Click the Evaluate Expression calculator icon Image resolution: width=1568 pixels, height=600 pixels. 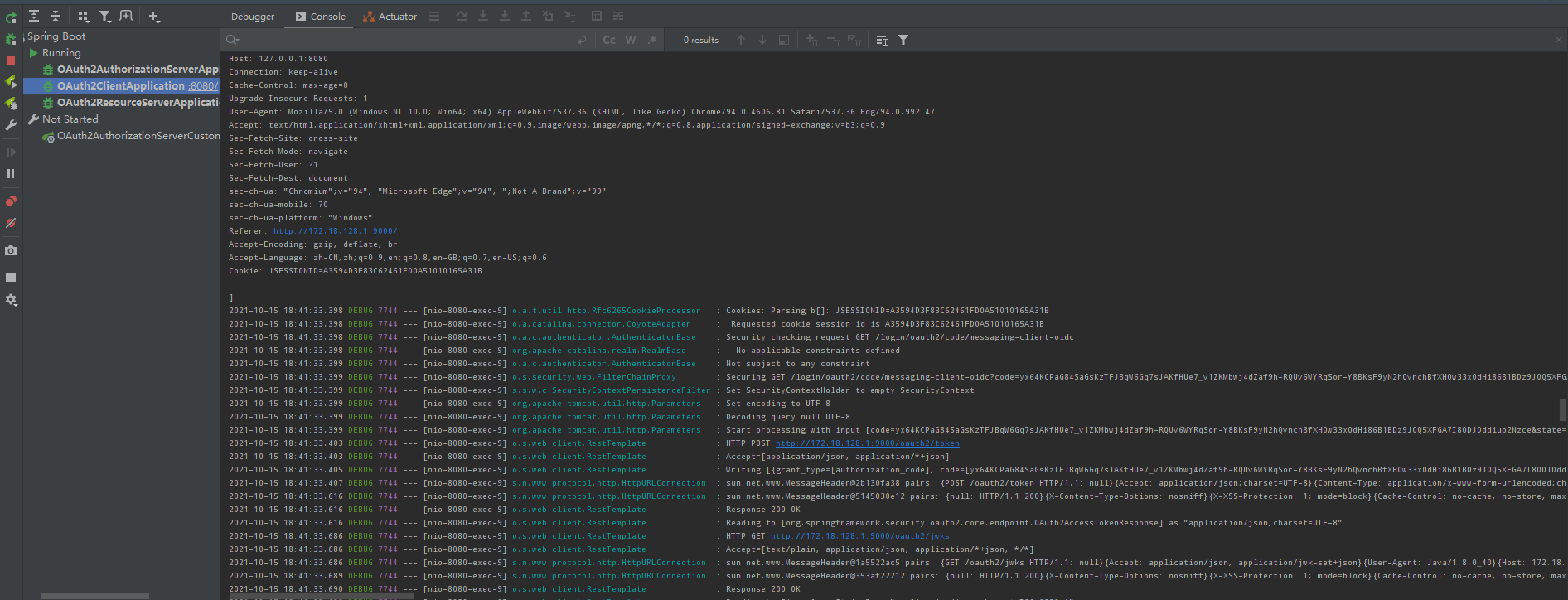[x=597, y=16]
